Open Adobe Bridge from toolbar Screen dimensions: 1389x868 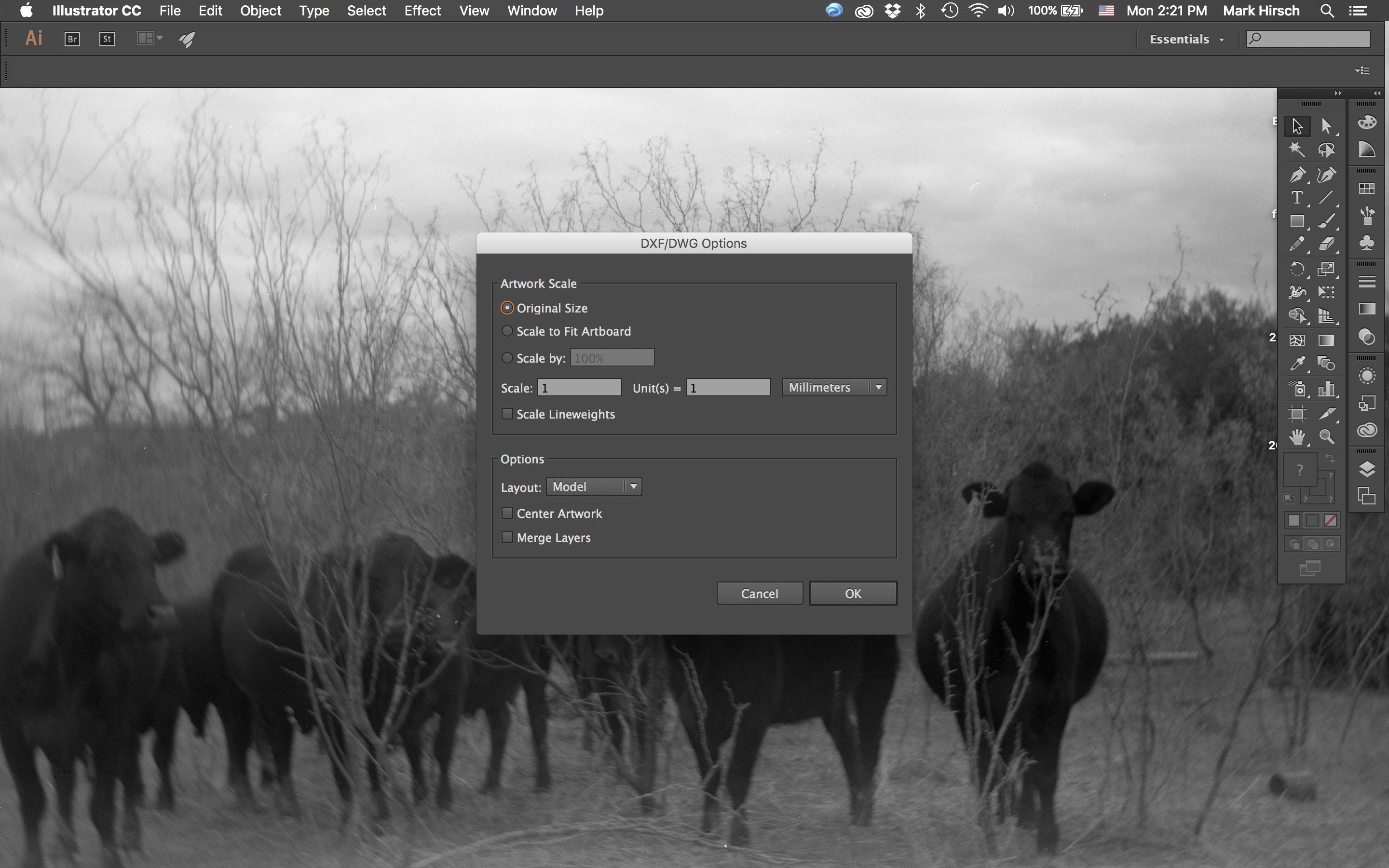(x=72, y=39)
